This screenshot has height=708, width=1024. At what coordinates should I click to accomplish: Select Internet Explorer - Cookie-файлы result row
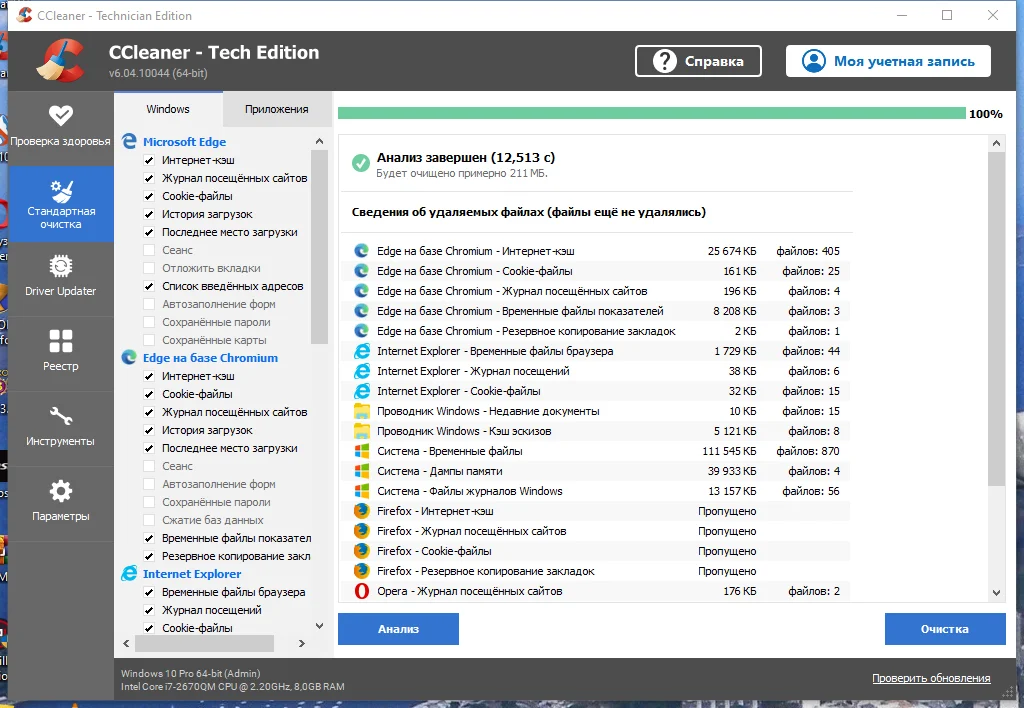coord(595,391)
